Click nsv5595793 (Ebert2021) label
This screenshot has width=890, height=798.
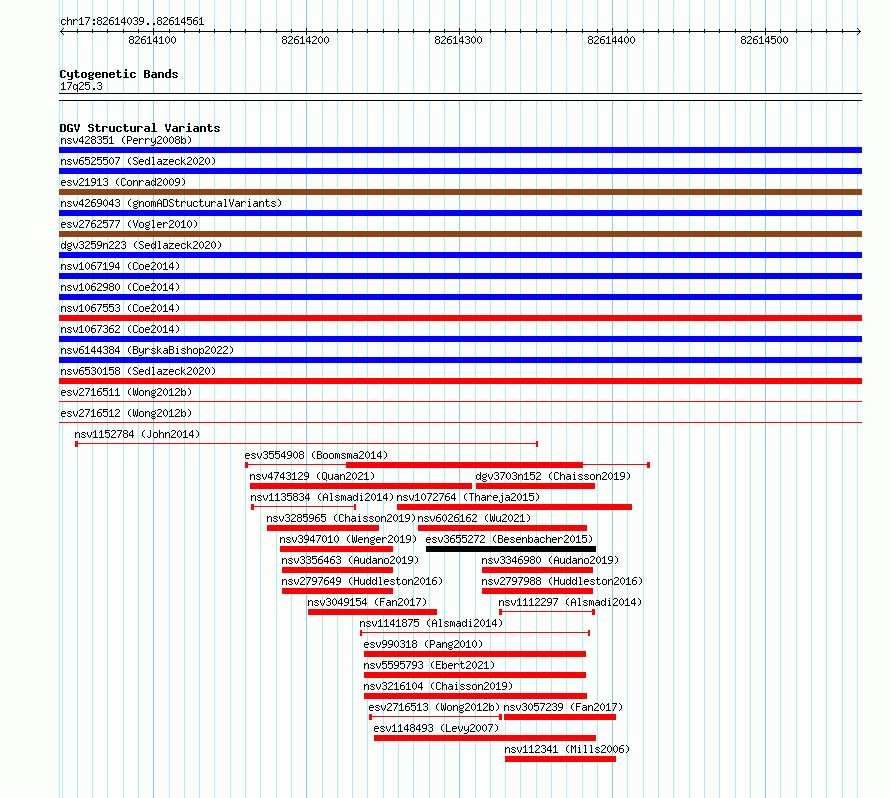click(x=429, y=665)
